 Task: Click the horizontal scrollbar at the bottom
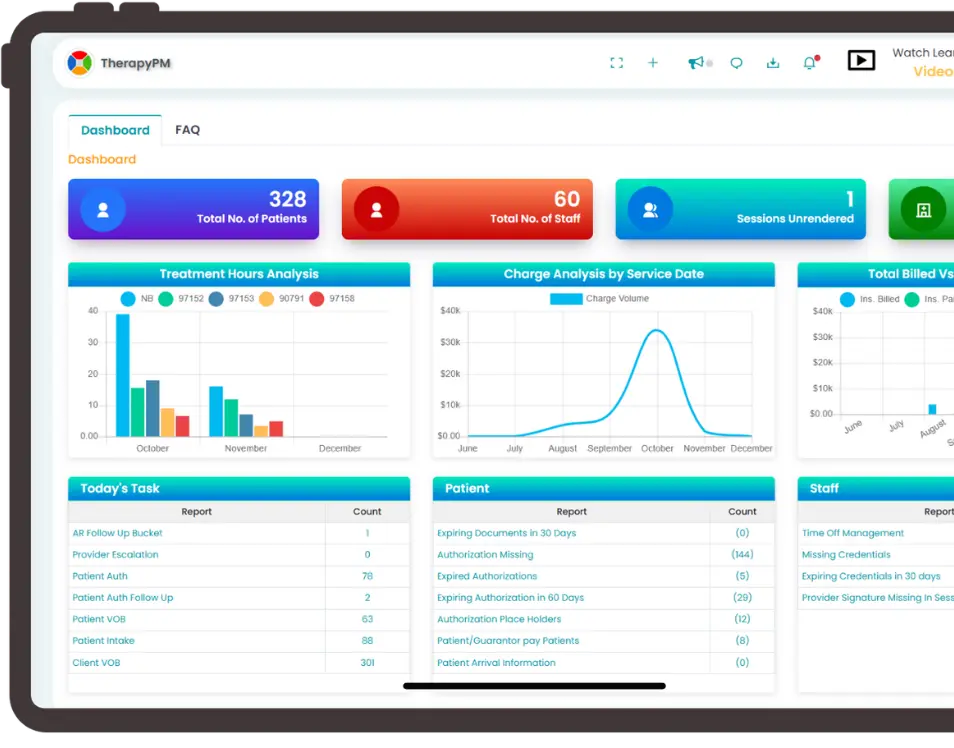tap(533, 686)
